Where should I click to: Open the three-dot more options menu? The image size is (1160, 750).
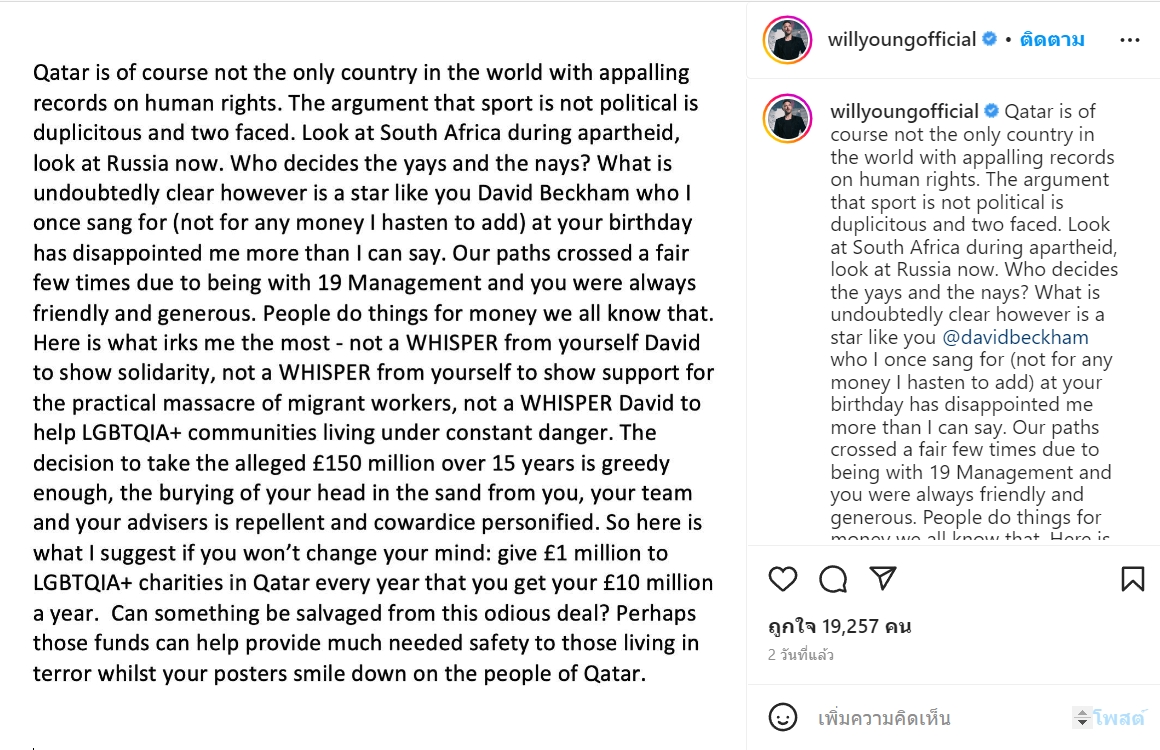point(1130,40)
